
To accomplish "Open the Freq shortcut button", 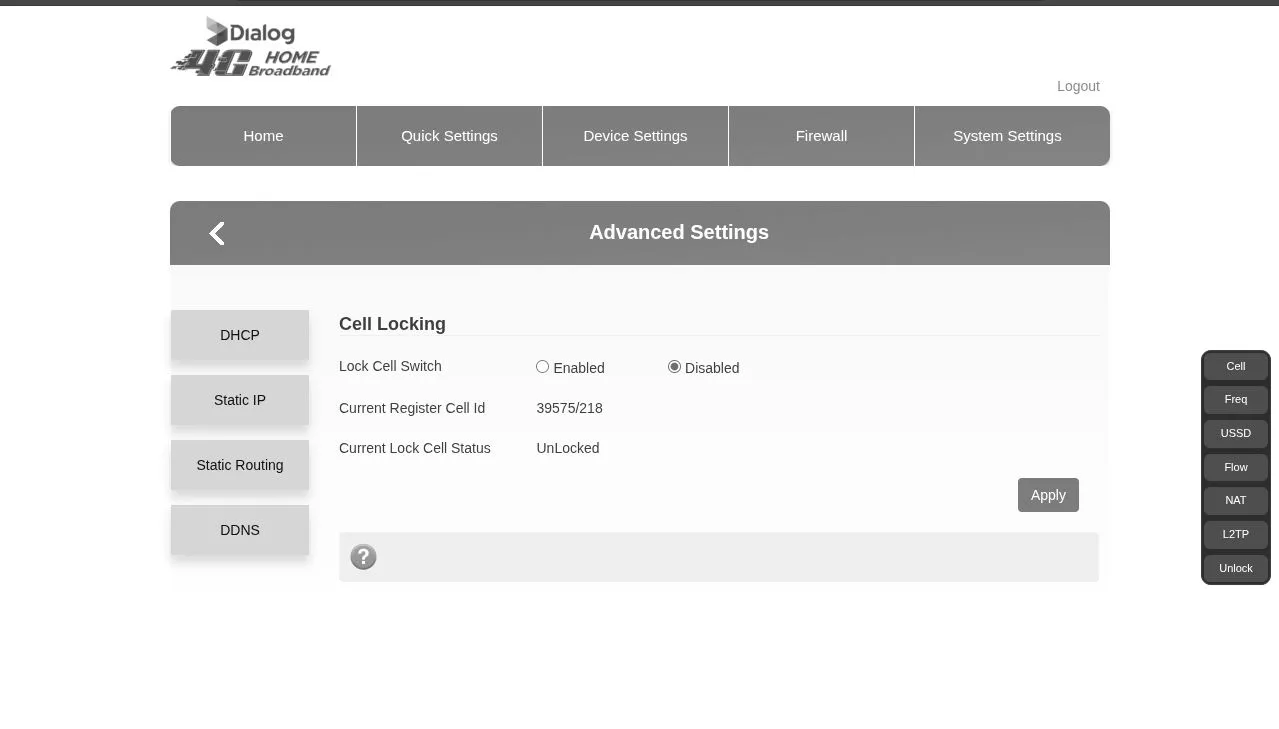I will (x=1236, y=400).
